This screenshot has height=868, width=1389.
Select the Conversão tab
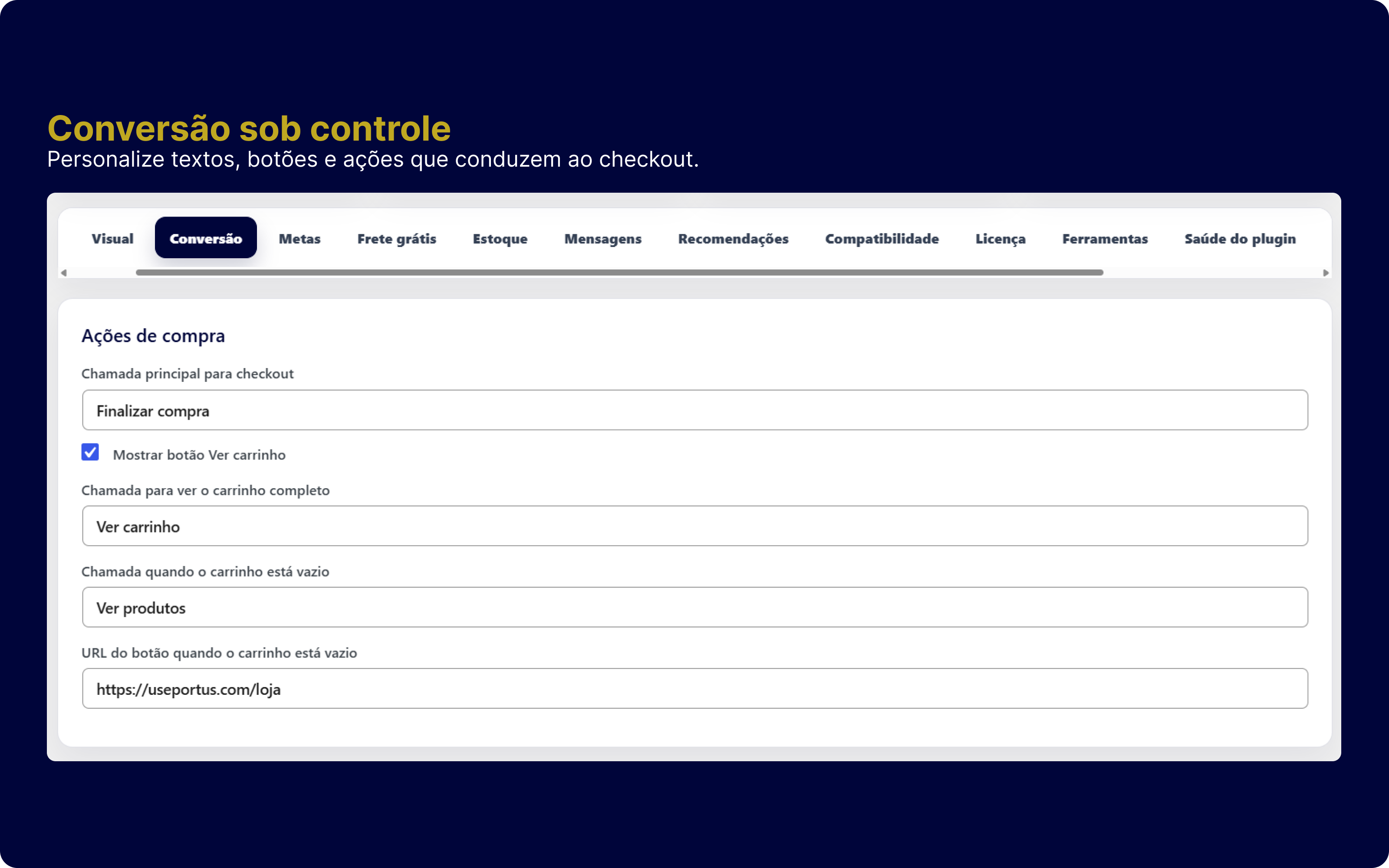[205, 238]
